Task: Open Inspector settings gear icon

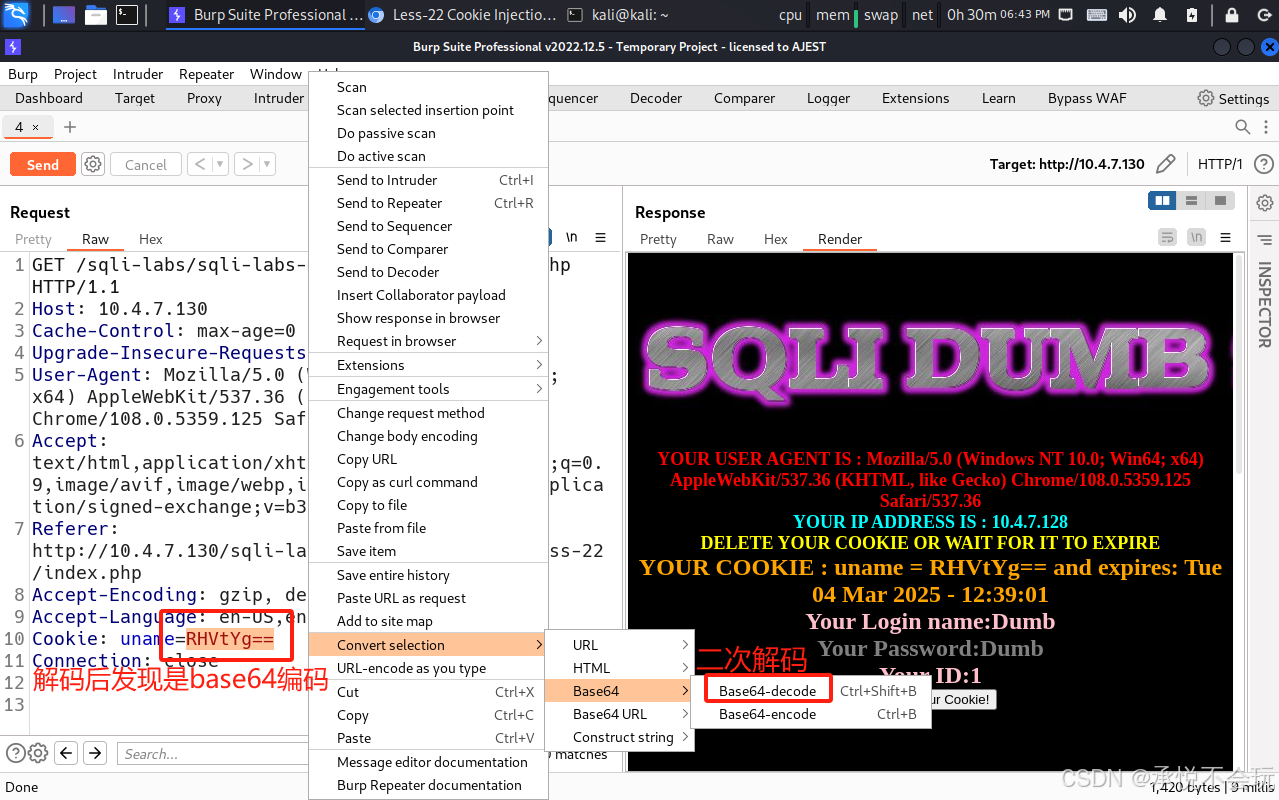Action: click(x=1265, y=203)
